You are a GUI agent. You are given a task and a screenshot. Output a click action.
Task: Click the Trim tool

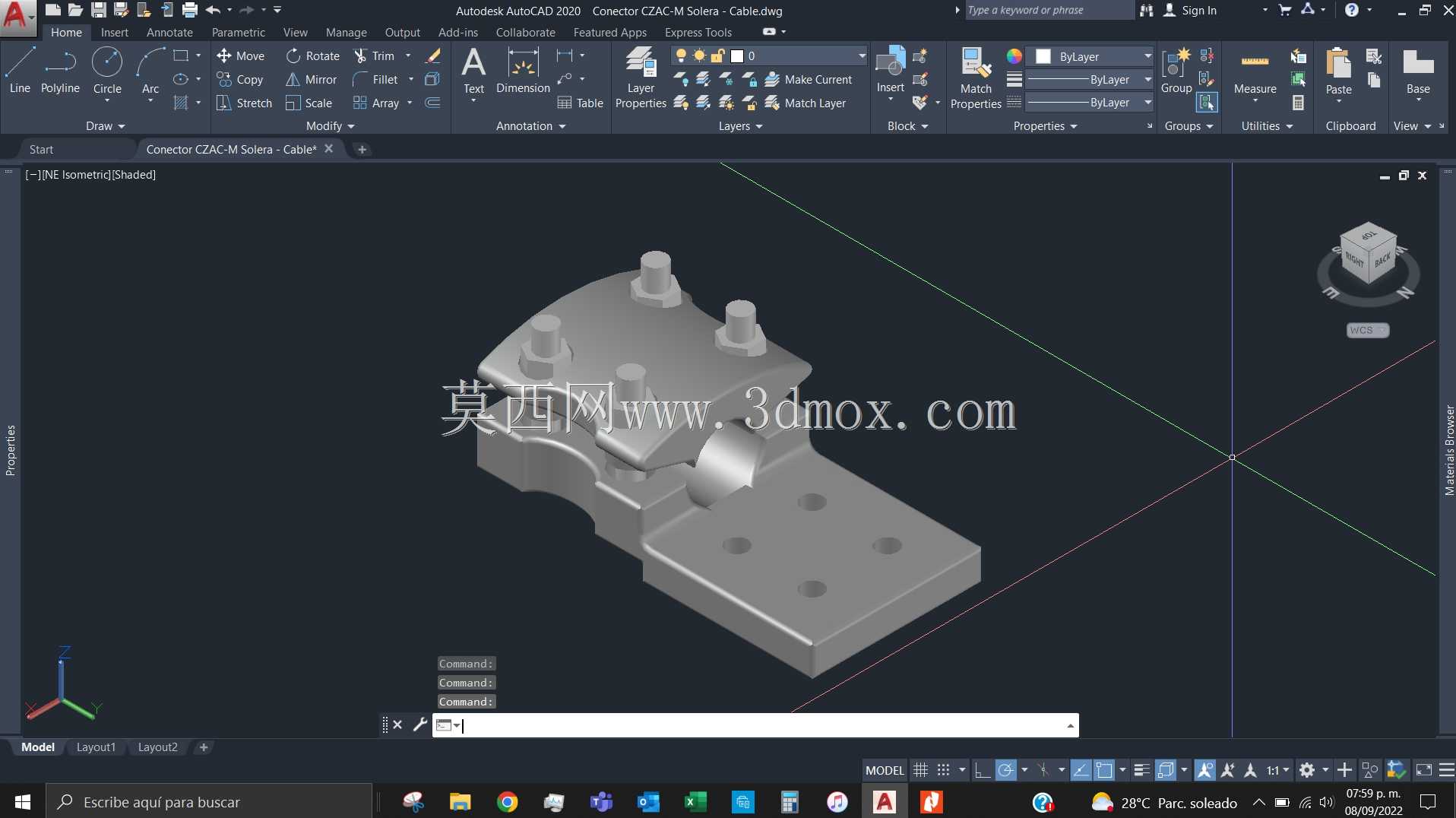(374, 55)
